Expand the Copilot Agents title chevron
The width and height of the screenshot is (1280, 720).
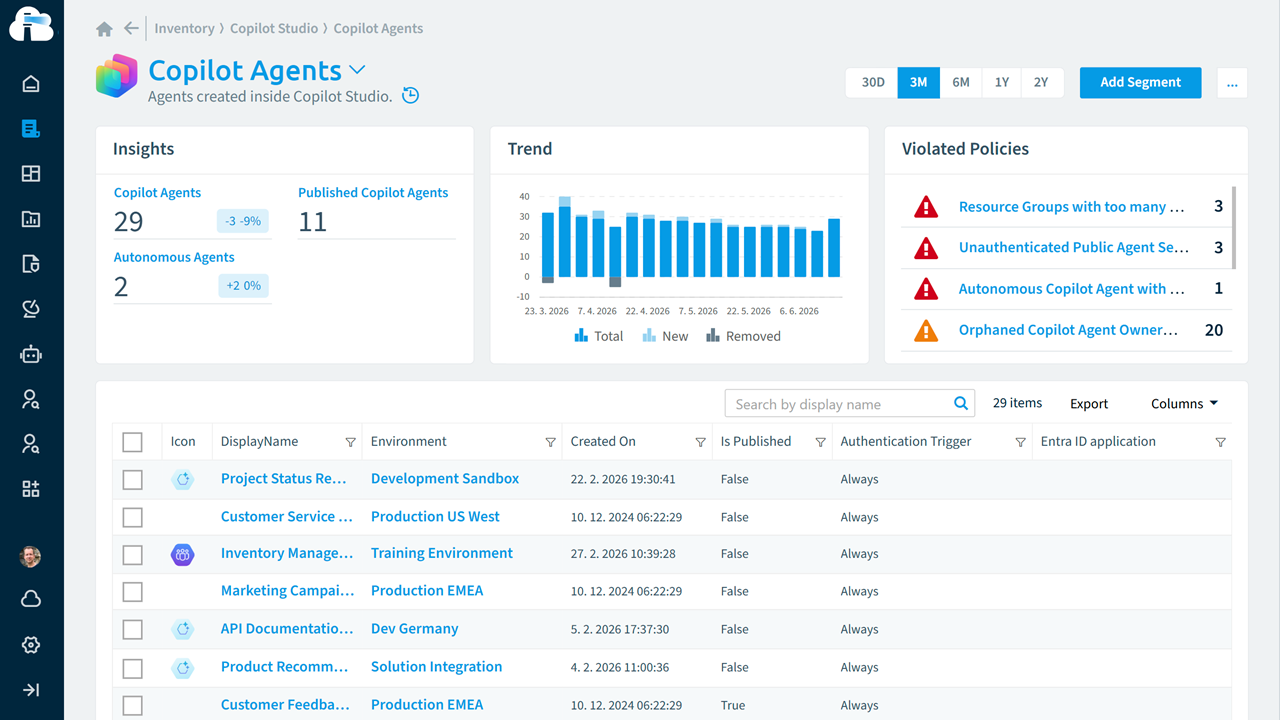click(x=357, y=70)
